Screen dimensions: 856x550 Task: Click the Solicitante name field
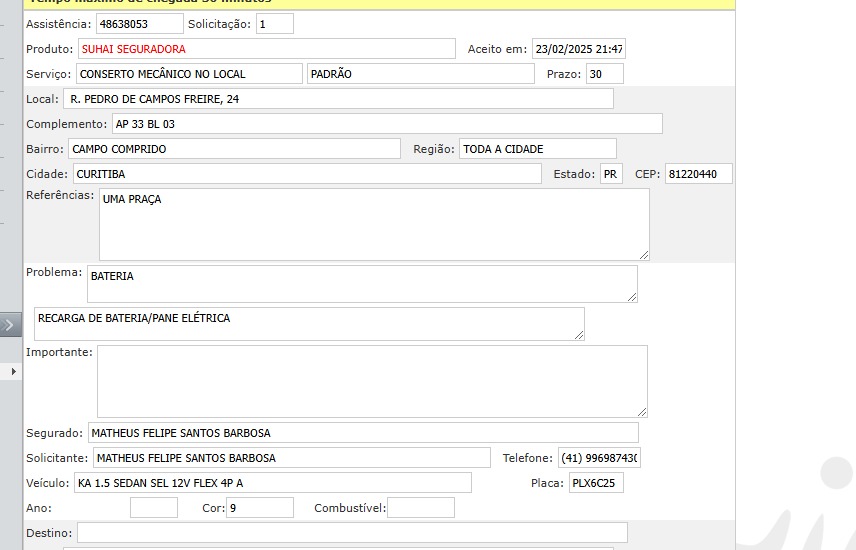[292, 458]
